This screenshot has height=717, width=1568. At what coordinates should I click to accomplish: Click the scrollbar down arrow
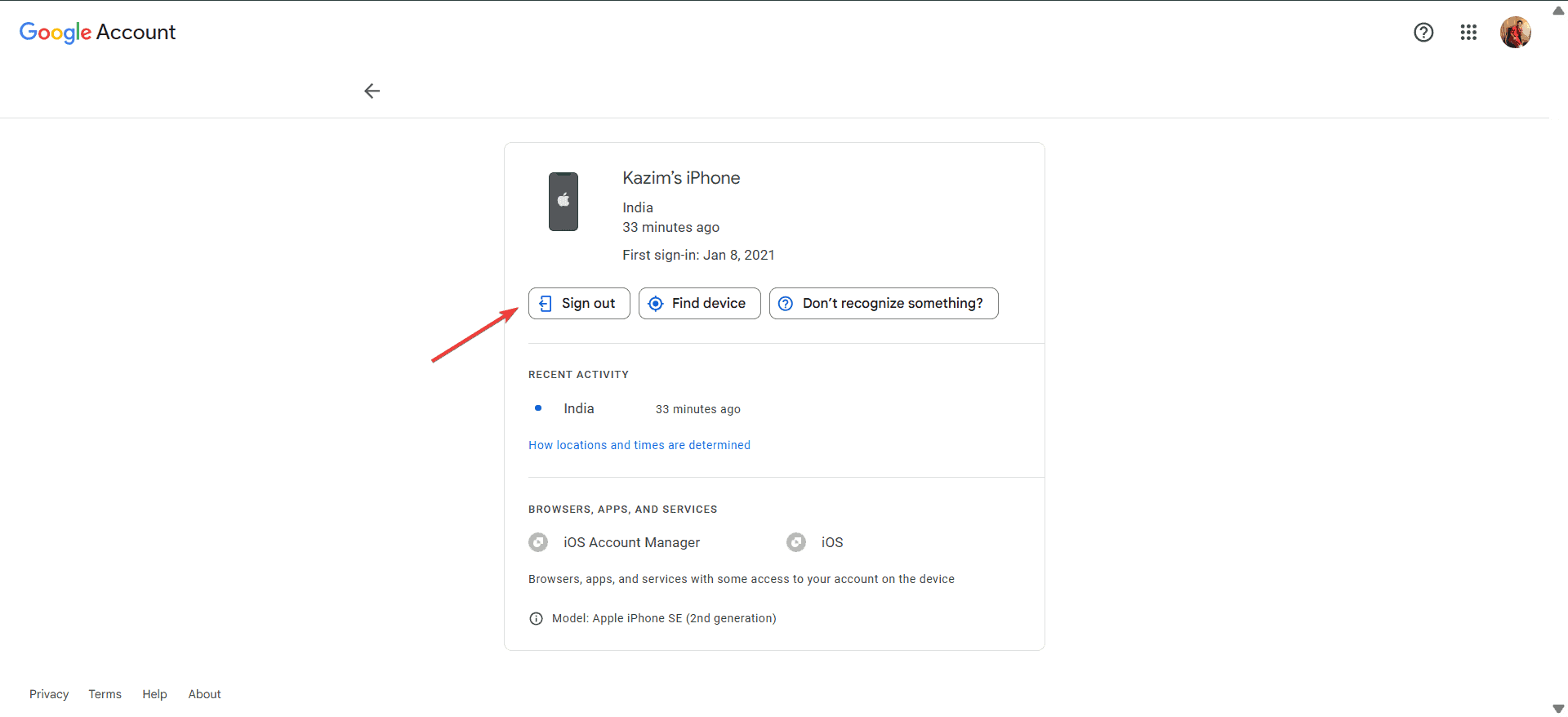[1558, 709]
